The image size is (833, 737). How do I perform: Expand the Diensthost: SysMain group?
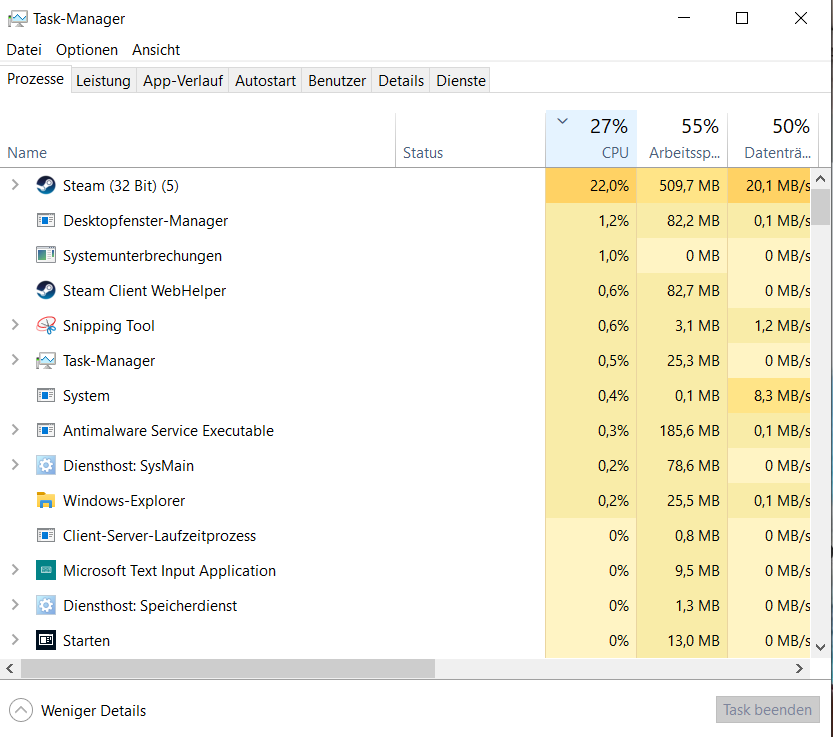tap(15, 465)
